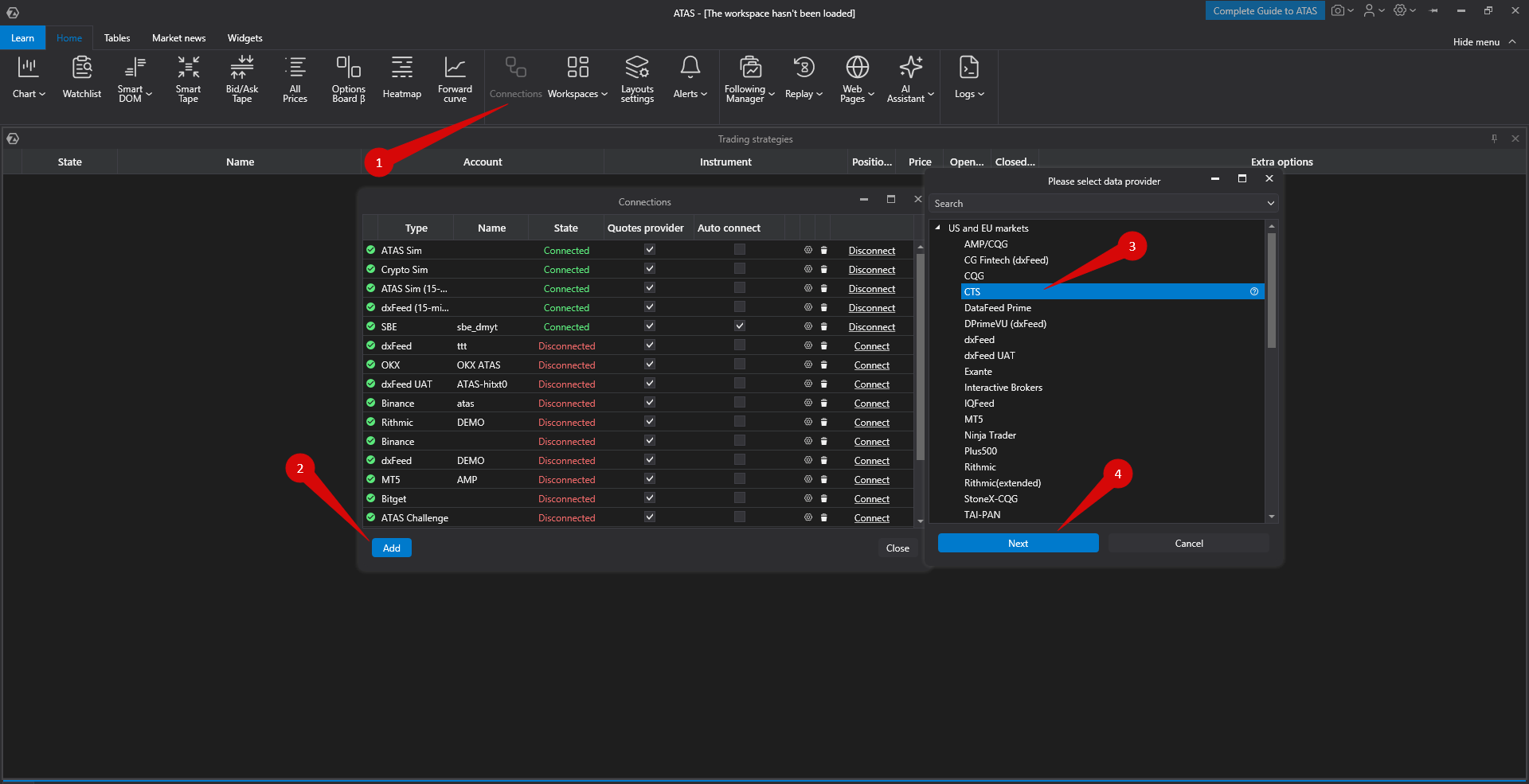
Task: Click the Following Manager icon
Action: pos(750,67)
